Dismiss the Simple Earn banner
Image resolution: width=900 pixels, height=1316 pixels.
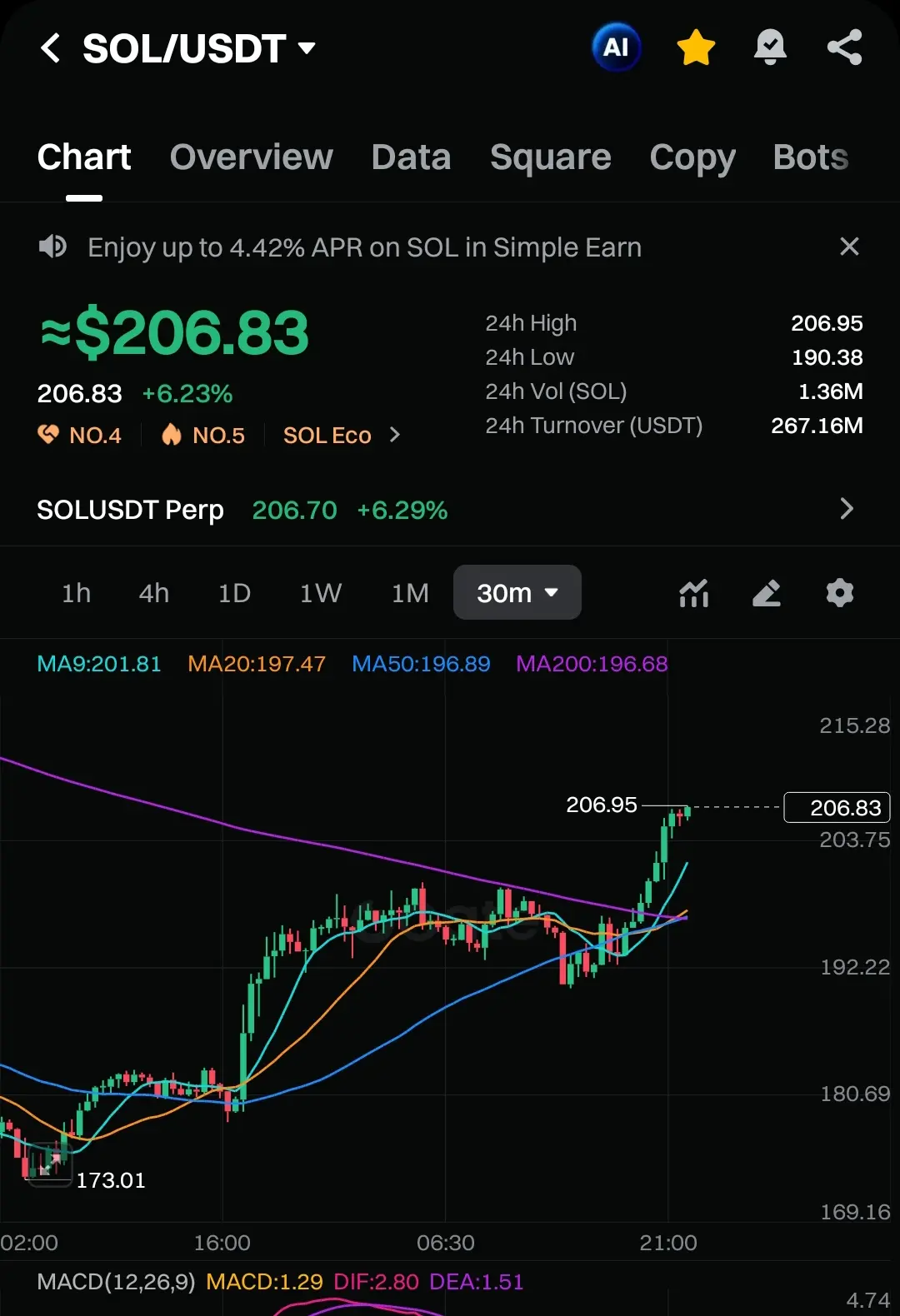pyautogui.click(x=849, y=247)
